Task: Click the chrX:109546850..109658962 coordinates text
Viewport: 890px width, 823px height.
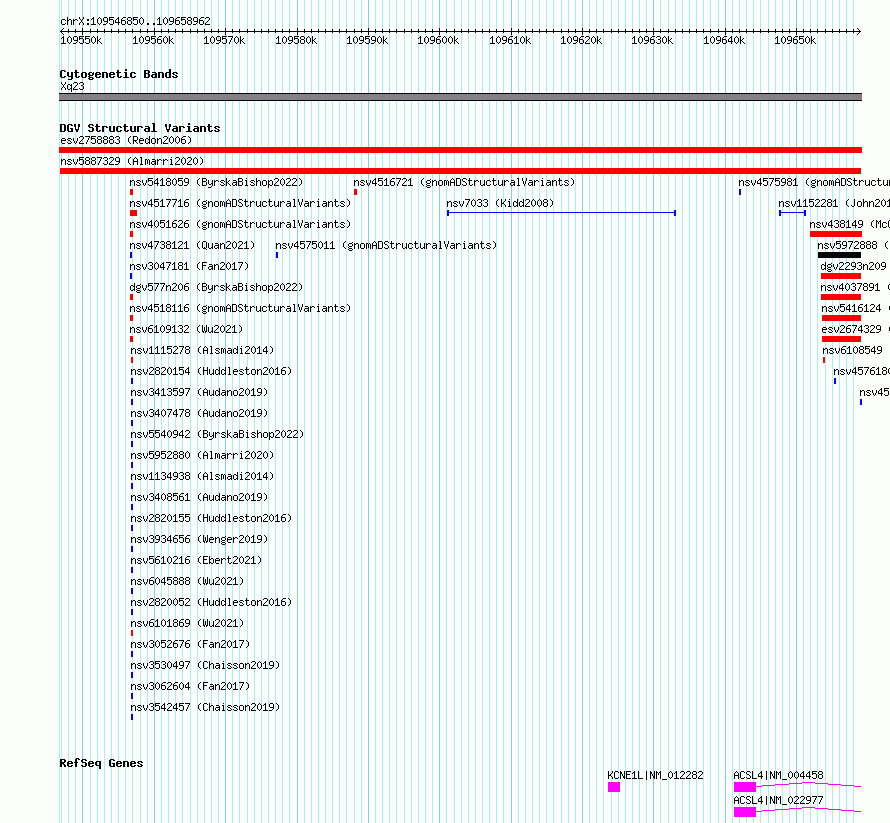Action: pyautogui.click(x=135, y=21)
